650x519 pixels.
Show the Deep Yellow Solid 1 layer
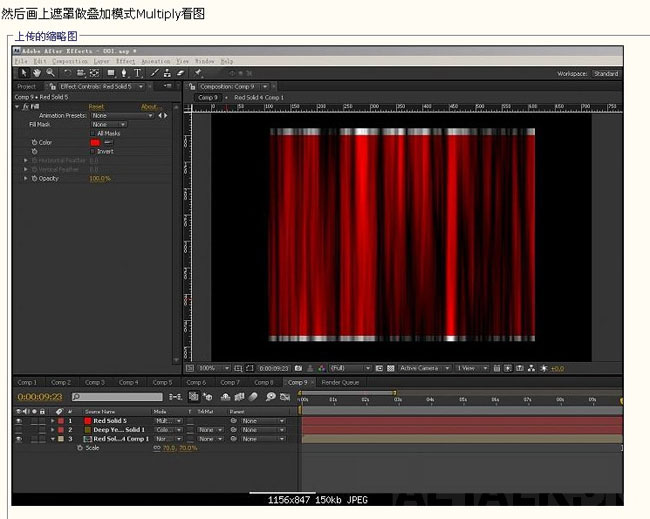[x=19, y=430]
